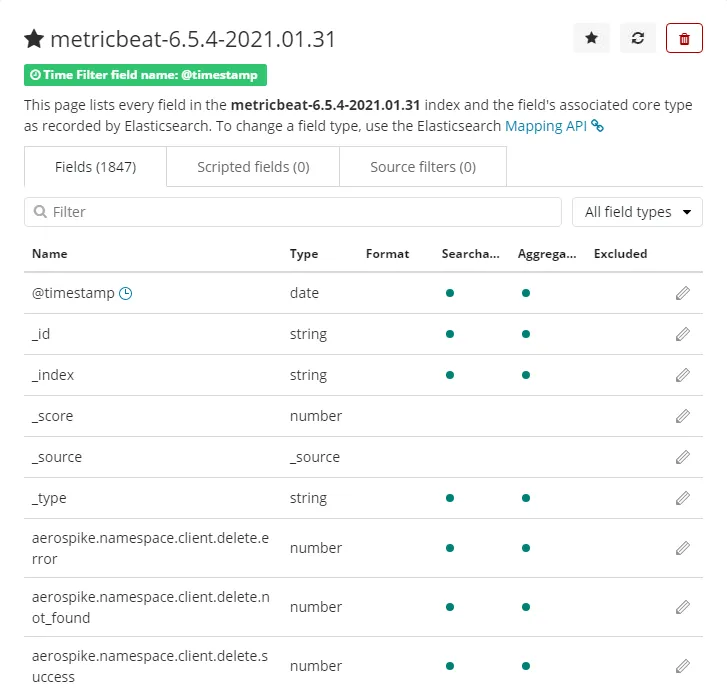Click the clock icon next to @timestamp
The image size is (727, 695).
126,293
